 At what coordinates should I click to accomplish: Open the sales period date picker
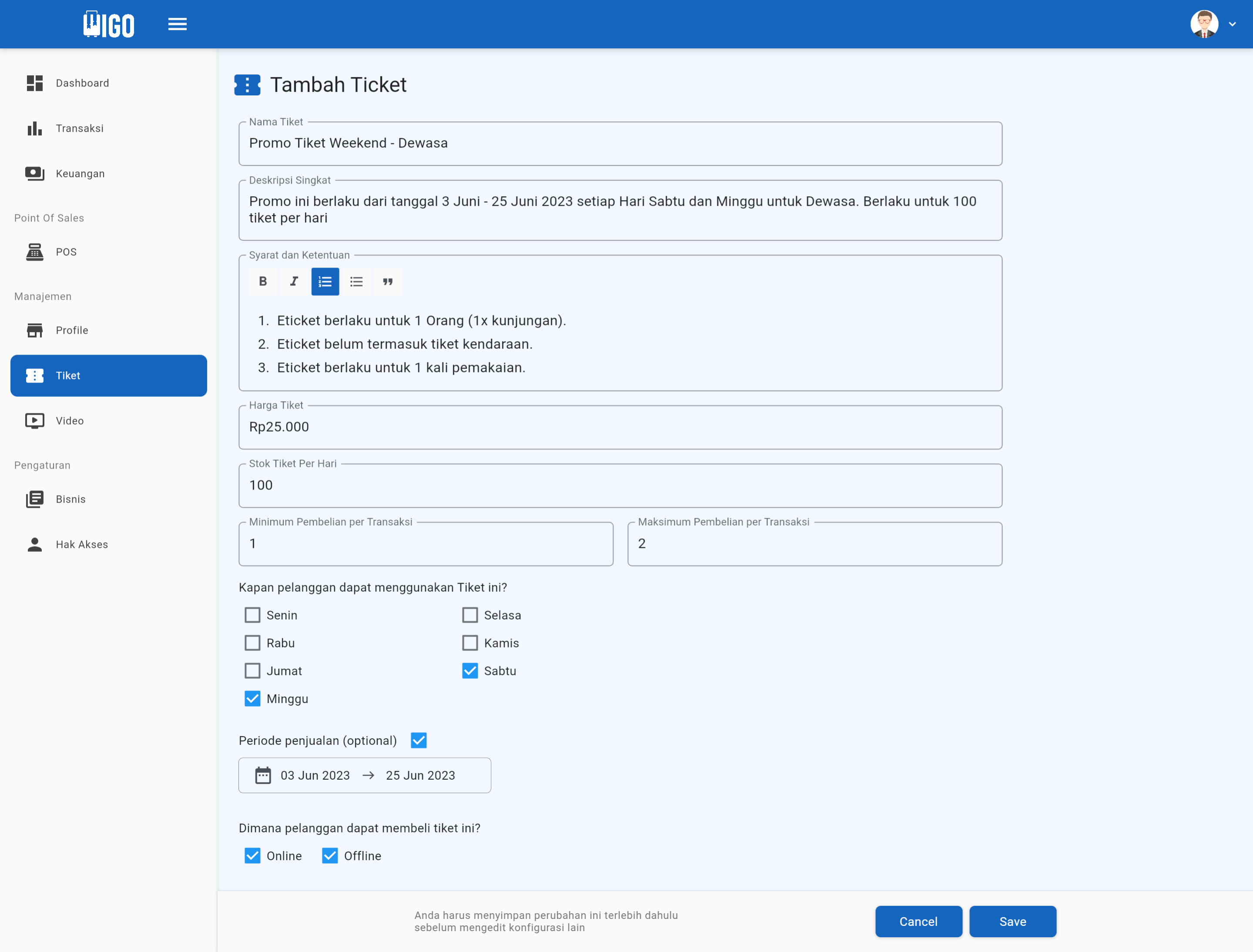click(x=365, y=775)
